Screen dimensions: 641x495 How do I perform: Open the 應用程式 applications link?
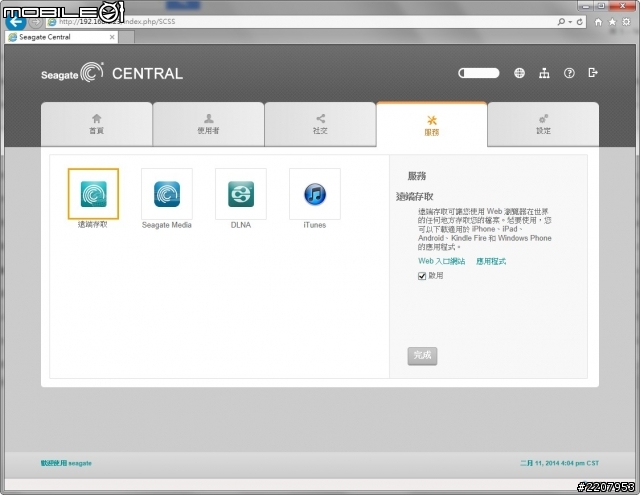point(491,261)
